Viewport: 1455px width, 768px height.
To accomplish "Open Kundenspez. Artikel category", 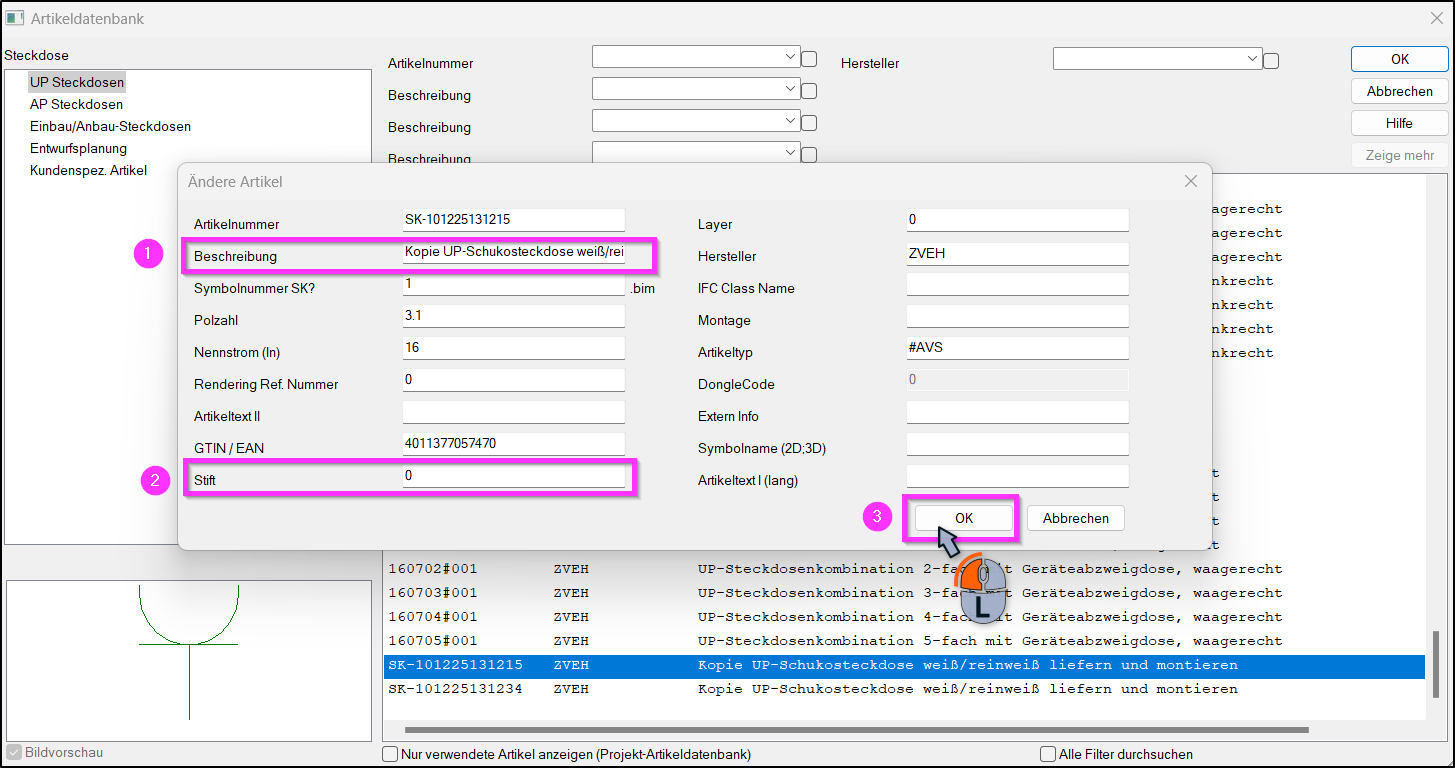I will (x=88, y=171).
